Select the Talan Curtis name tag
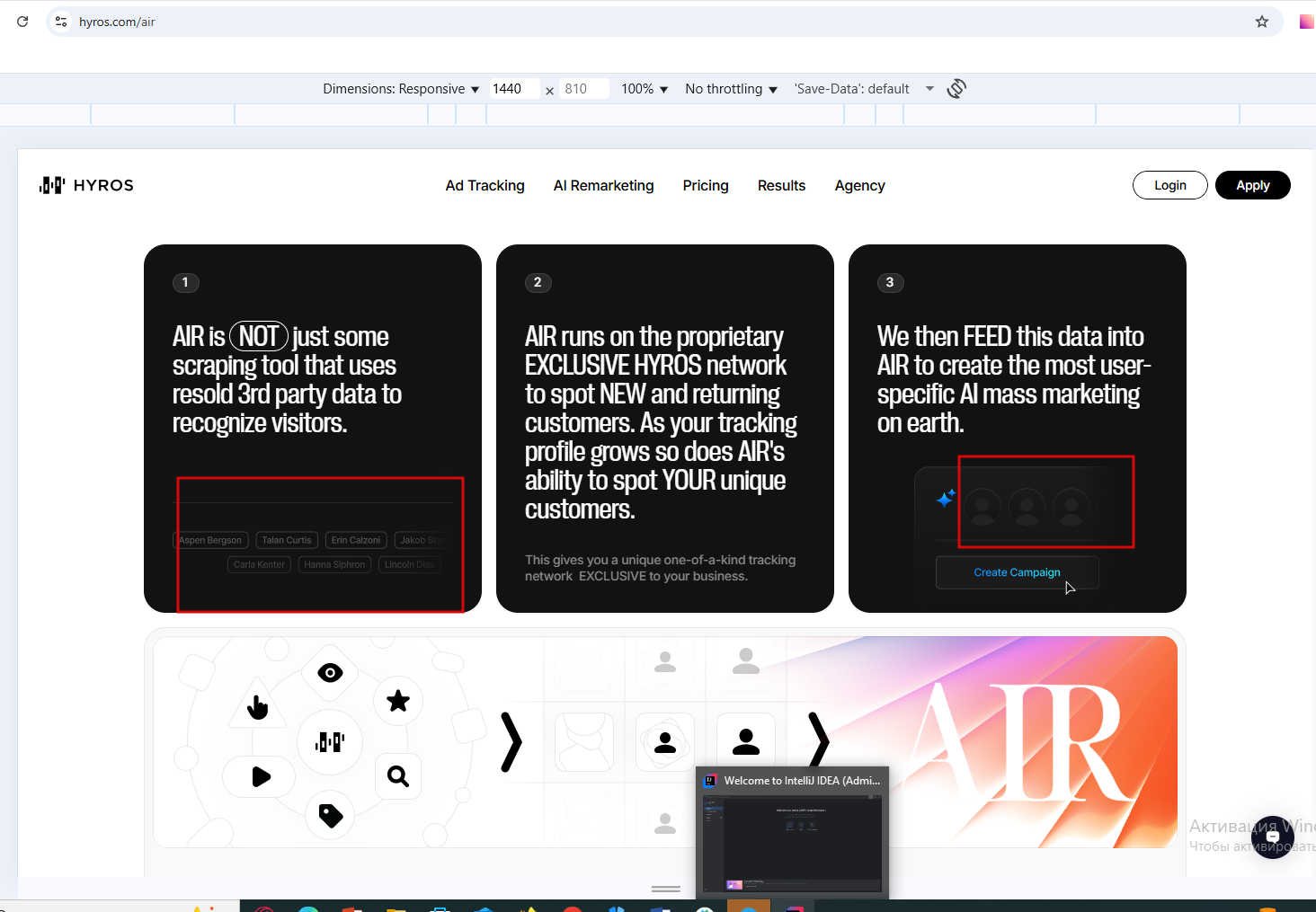This screenshot has height=912, width=1316. pos(287,540)
